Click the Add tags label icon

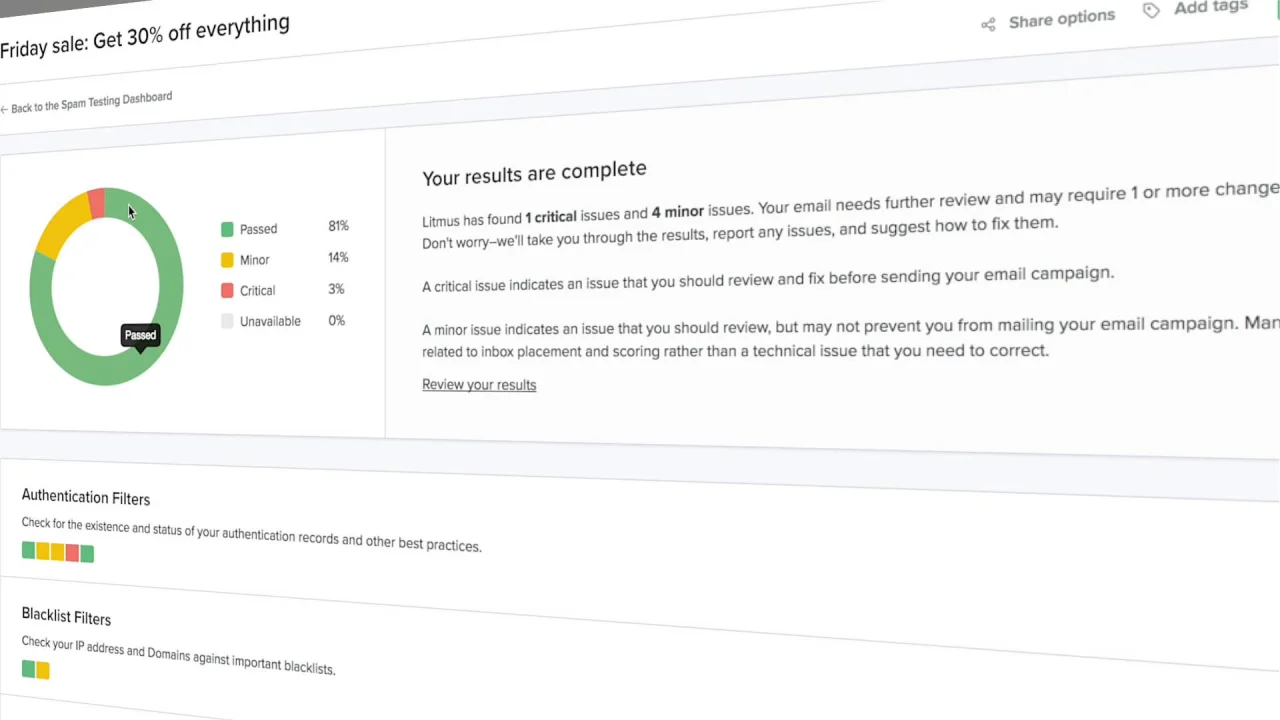[x=1152, y=10]
